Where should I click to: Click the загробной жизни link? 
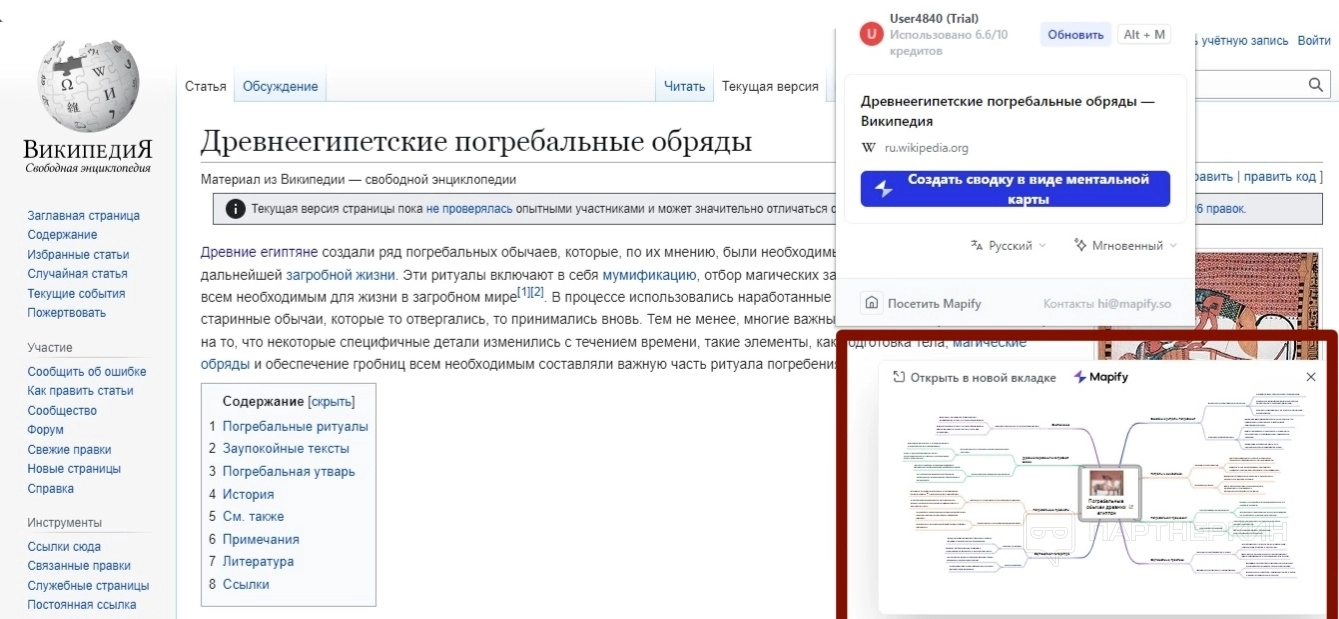pos(341,274)
